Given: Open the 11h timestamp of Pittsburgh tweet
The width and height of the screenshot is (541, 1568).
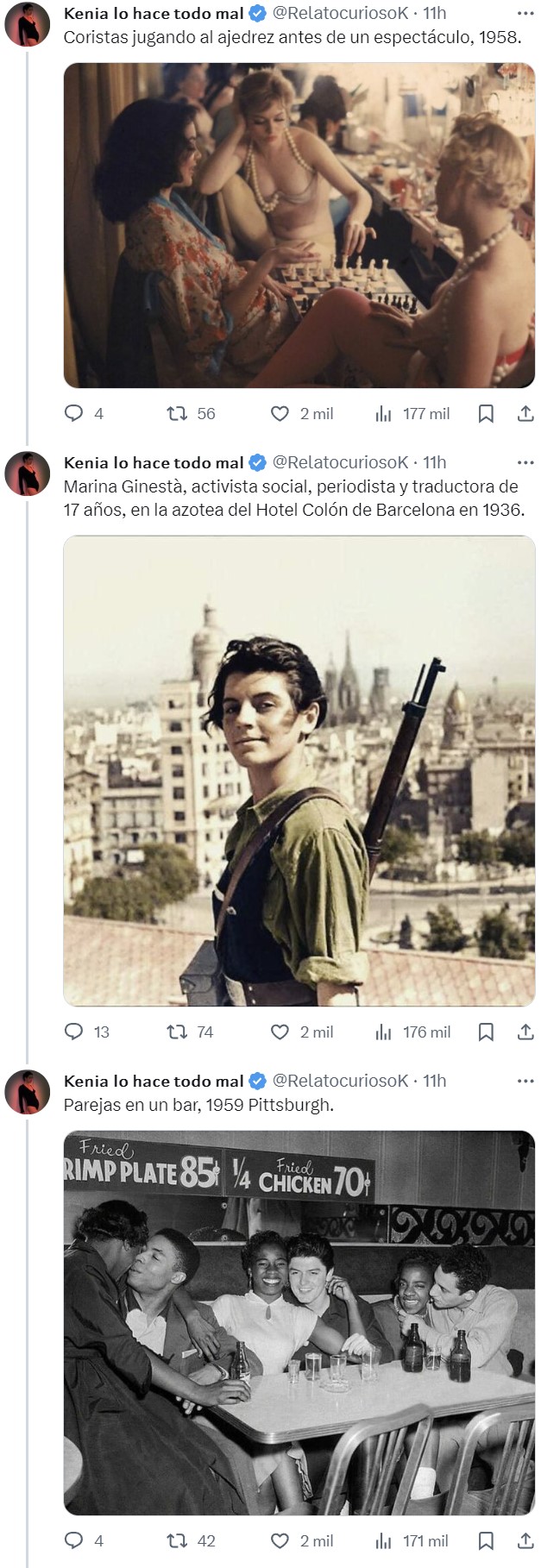Looking at the screenshot, I should click(x=435, y=1081).
